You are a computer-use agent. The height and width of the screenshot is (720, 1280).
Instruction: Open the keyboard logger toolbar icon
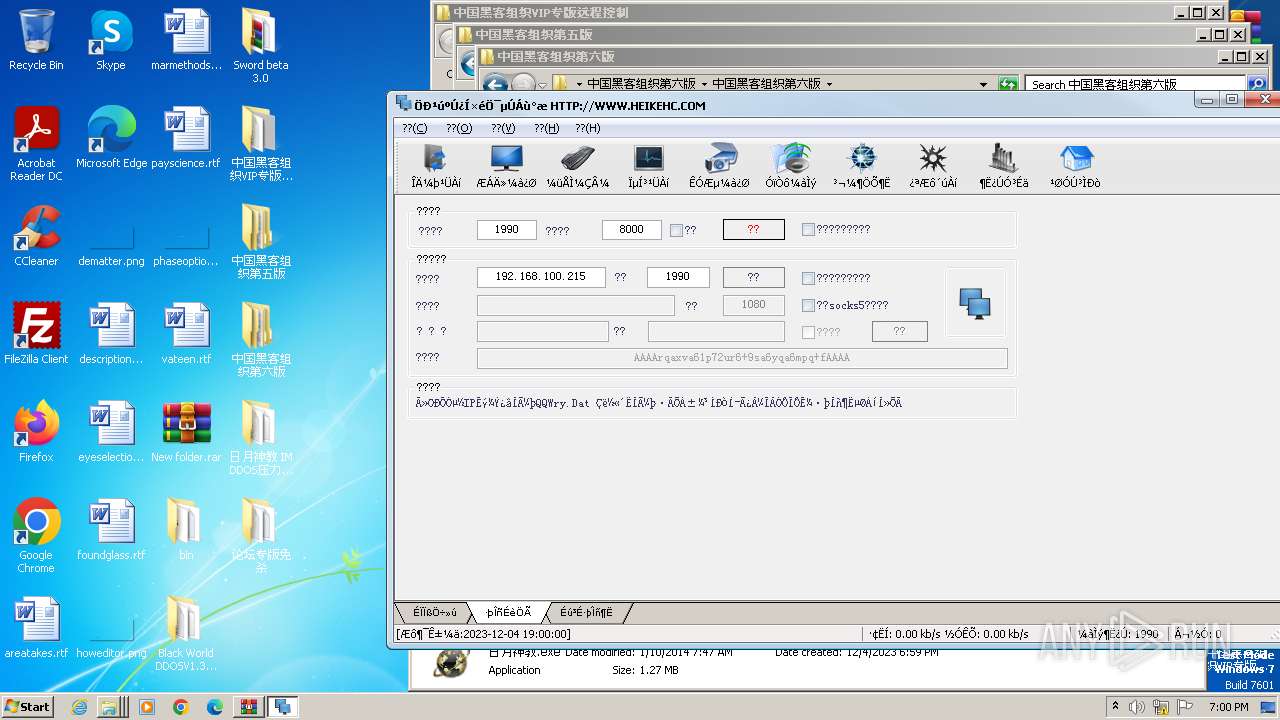577,165
